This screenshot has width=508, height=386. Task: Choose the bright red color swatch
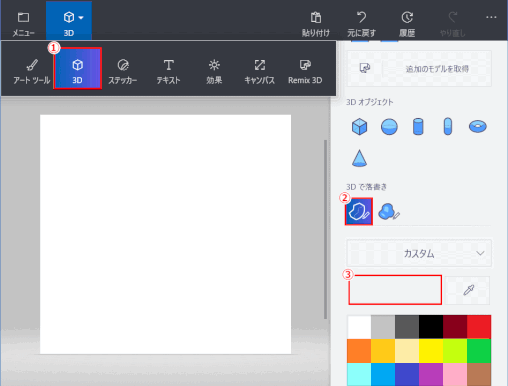click(x=479, y=327)
